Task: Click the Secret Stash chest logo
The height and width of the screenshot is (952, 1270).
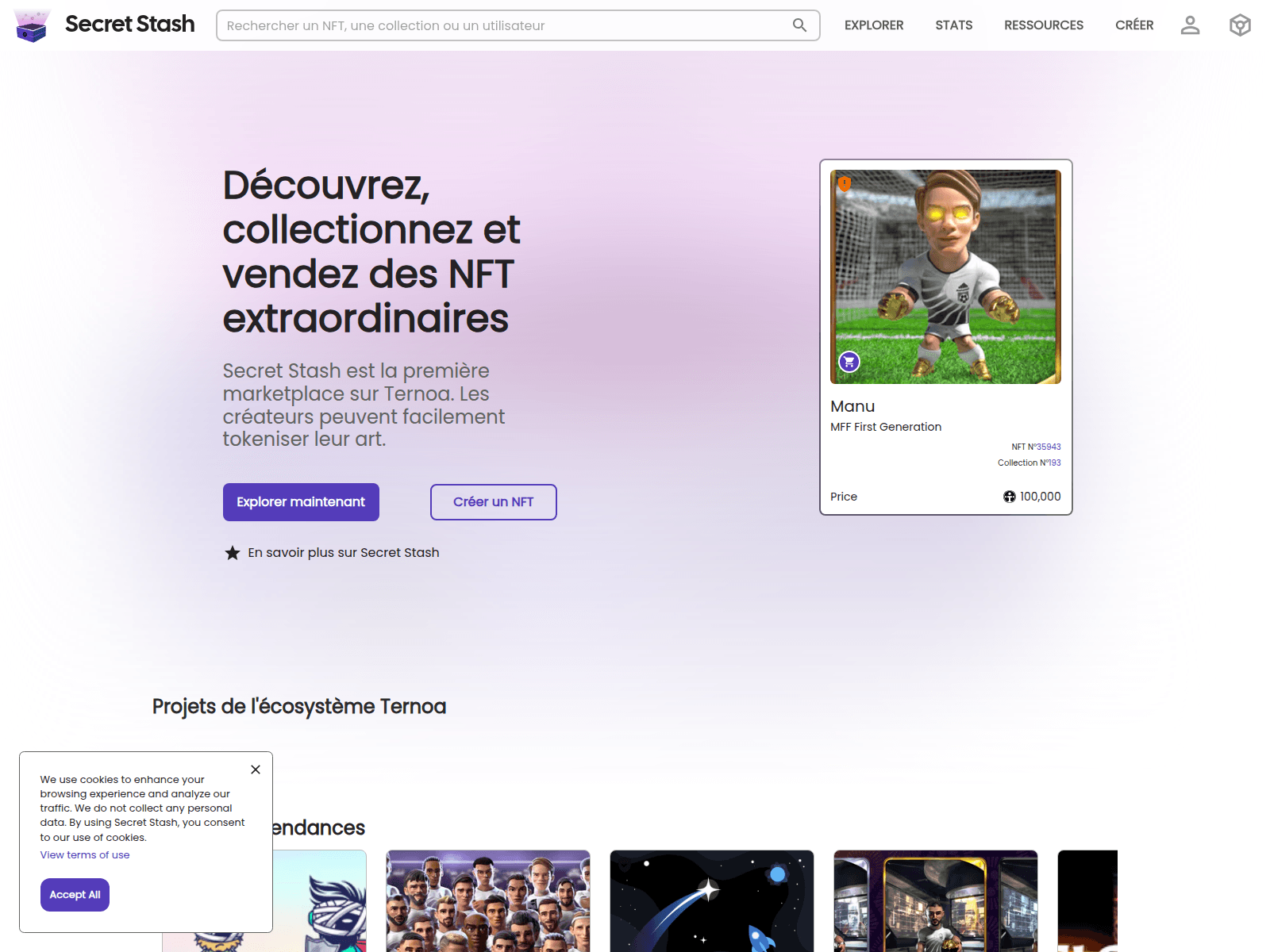Action: point(33,25)
